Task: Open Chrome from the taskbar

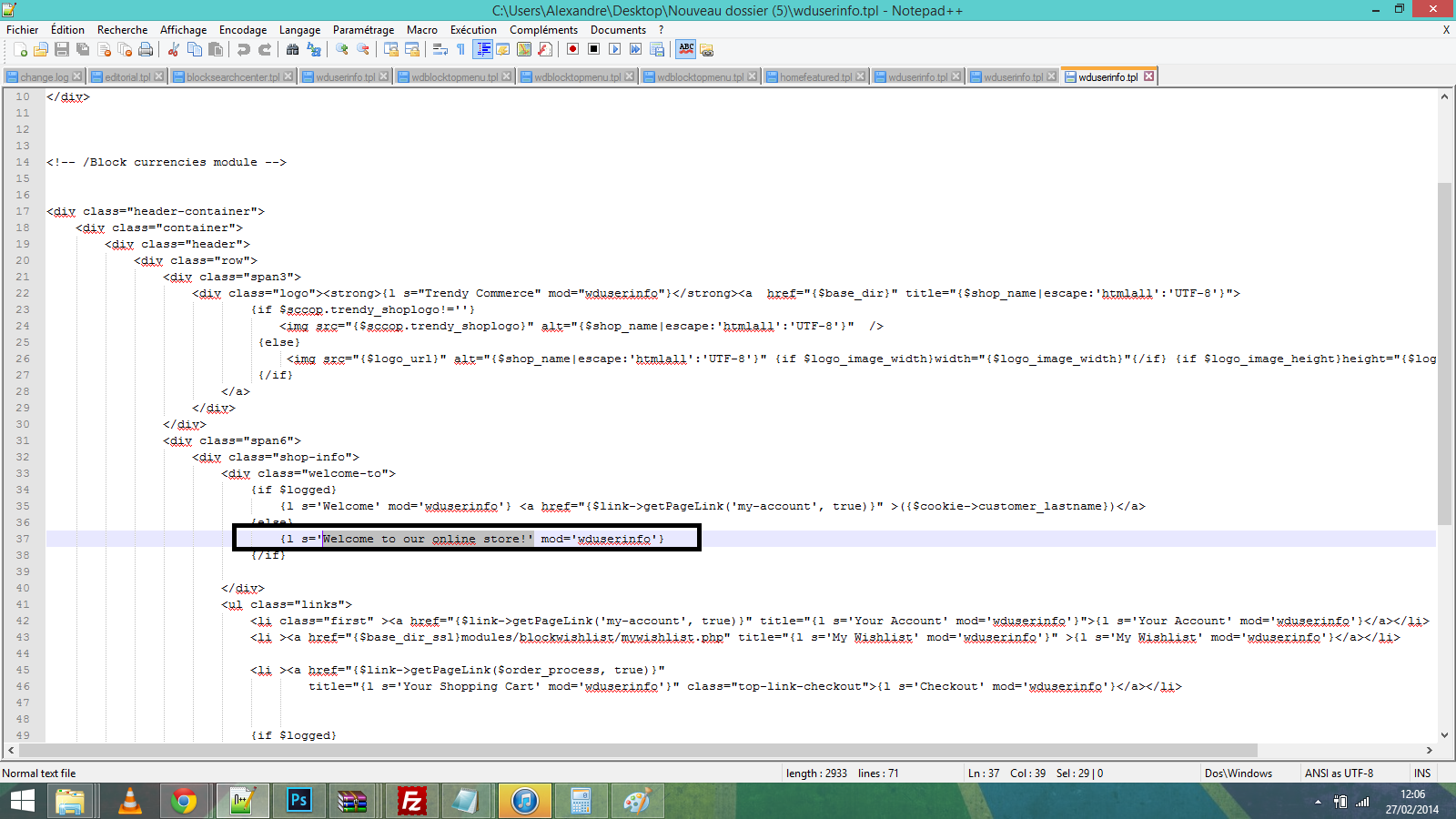Action: tap(184, 801)
